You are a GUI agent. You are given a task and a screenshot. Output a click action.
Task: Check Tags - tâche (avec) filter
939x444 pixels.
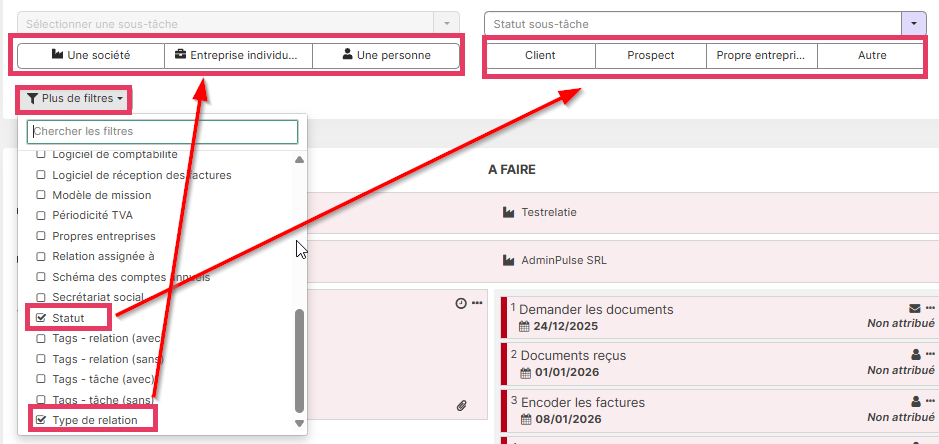[x=41, y=379]
